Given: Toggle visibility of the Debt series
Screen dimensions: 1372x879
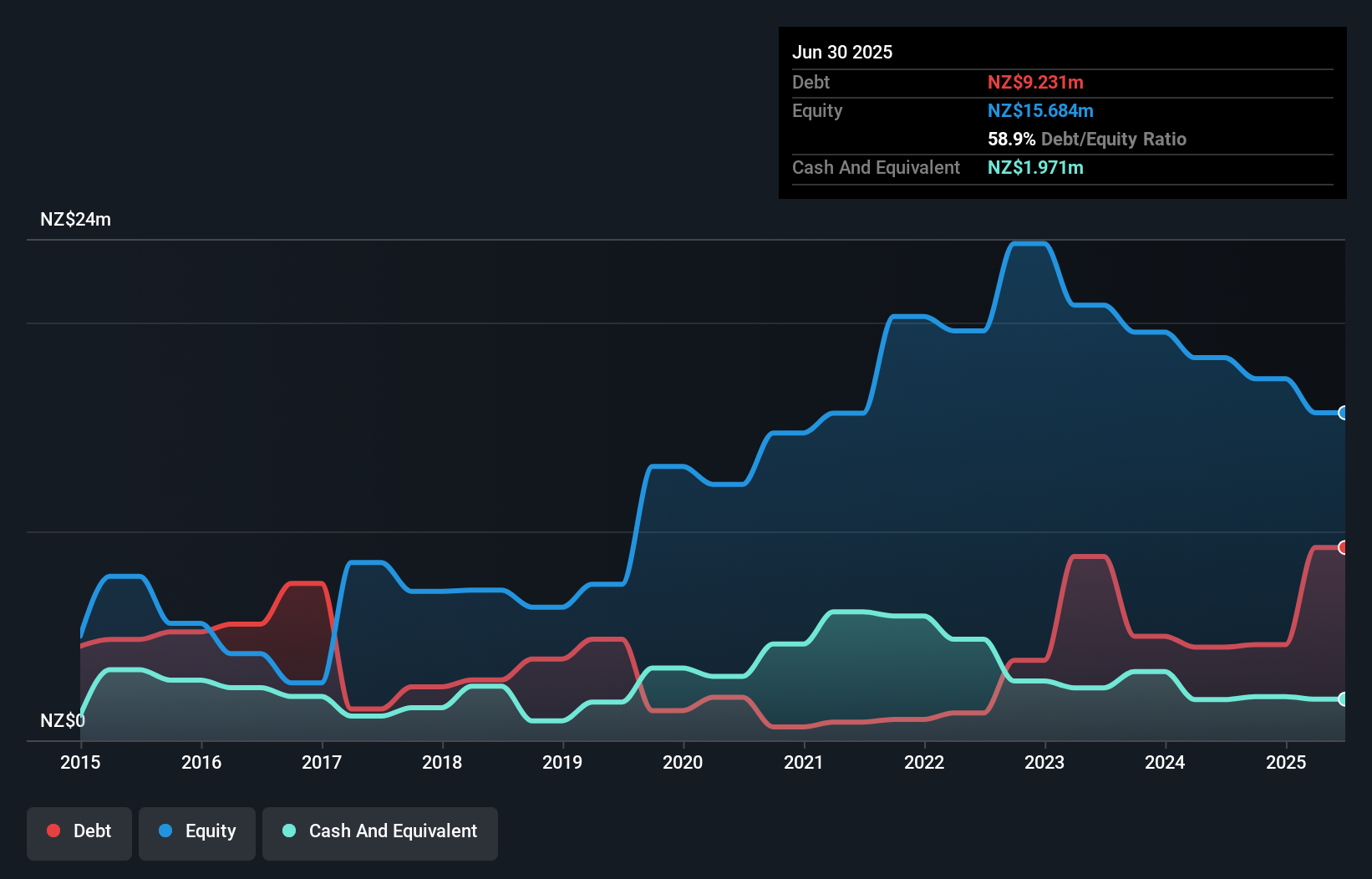Looking at the screenshot, I should point(79,831).
